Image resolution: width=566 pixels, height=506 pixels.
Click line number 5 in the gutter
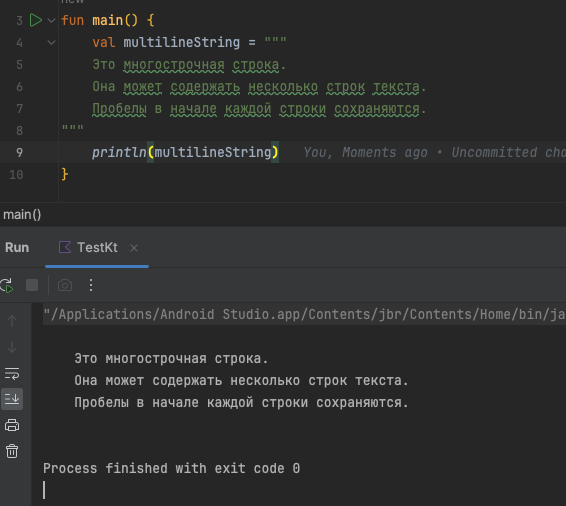pos(19,65)
